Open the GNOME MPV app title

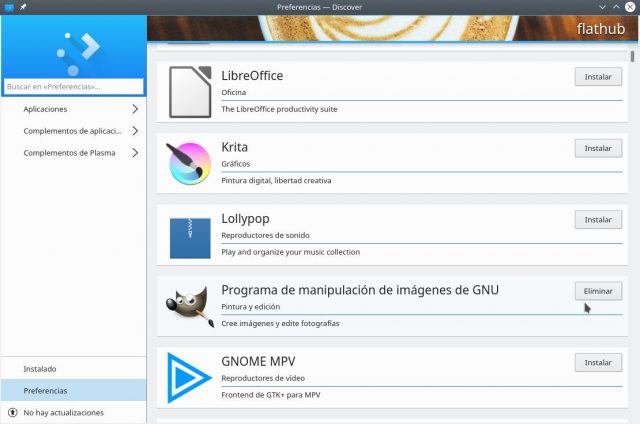[258, 362]
